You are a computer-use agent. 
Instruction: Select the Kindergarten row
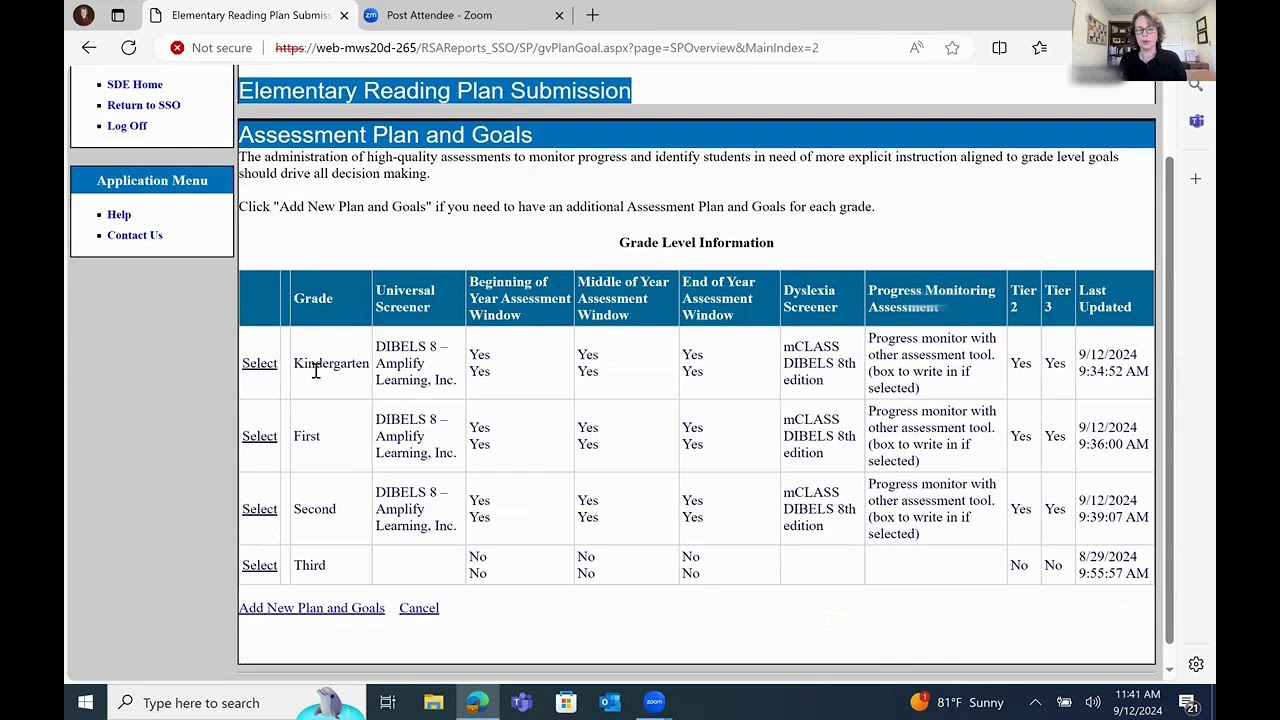click(x=259, y=363)
